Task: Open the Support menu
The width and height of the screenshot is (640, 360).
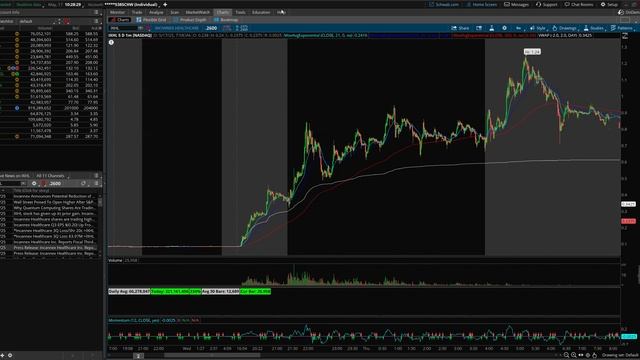Action: [x=547, y=4]
